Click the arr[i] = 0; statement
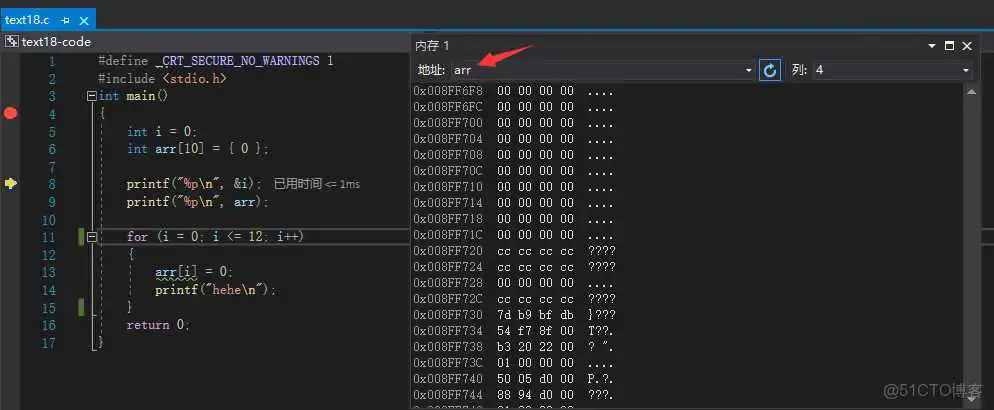Image resolution: width=994 pixels, height=410 pixels. tap(195, 272)
